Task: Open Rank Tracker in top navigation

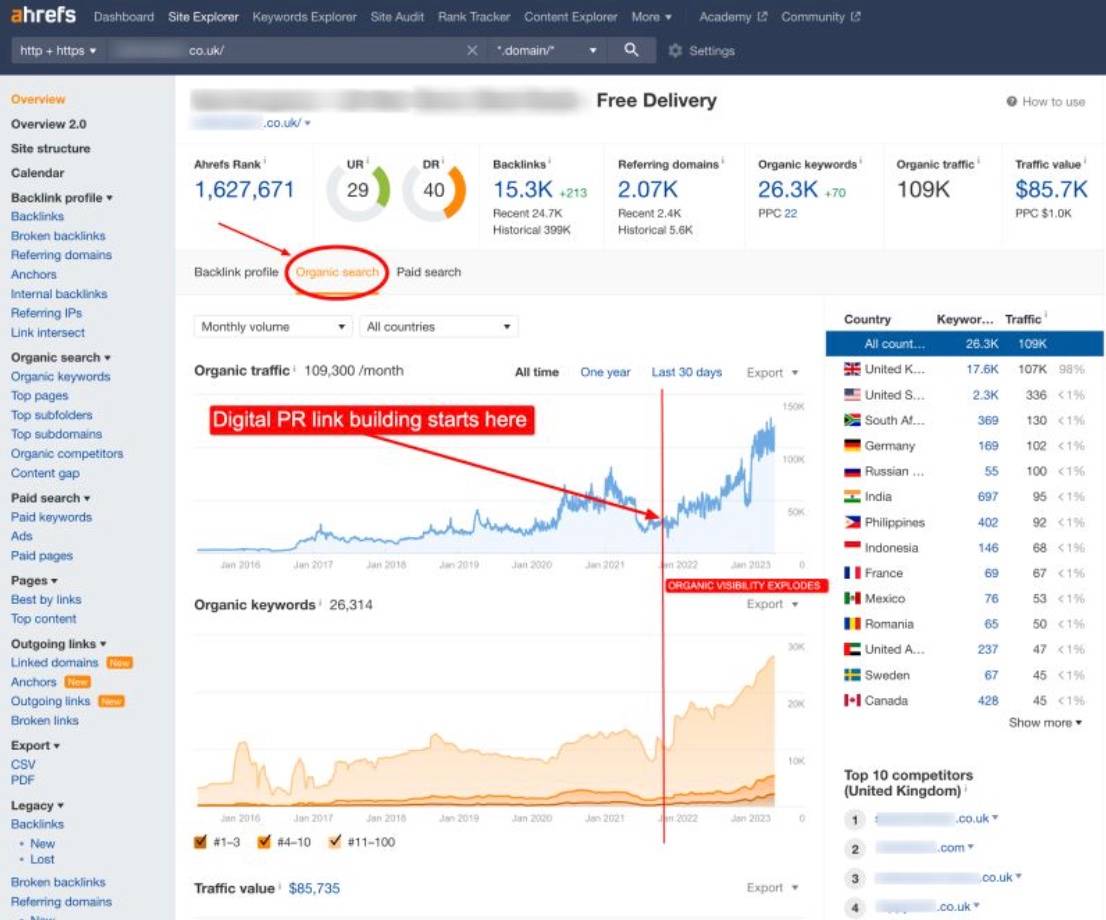Action: (x=473, y=16)
